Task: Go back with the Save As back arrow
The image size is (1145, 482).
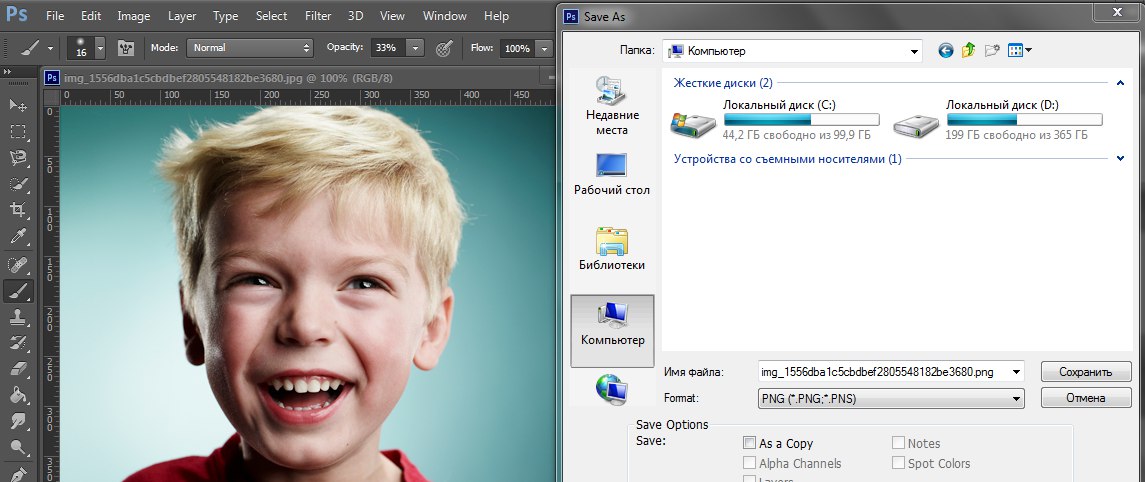Action: (x=946, y=50)
